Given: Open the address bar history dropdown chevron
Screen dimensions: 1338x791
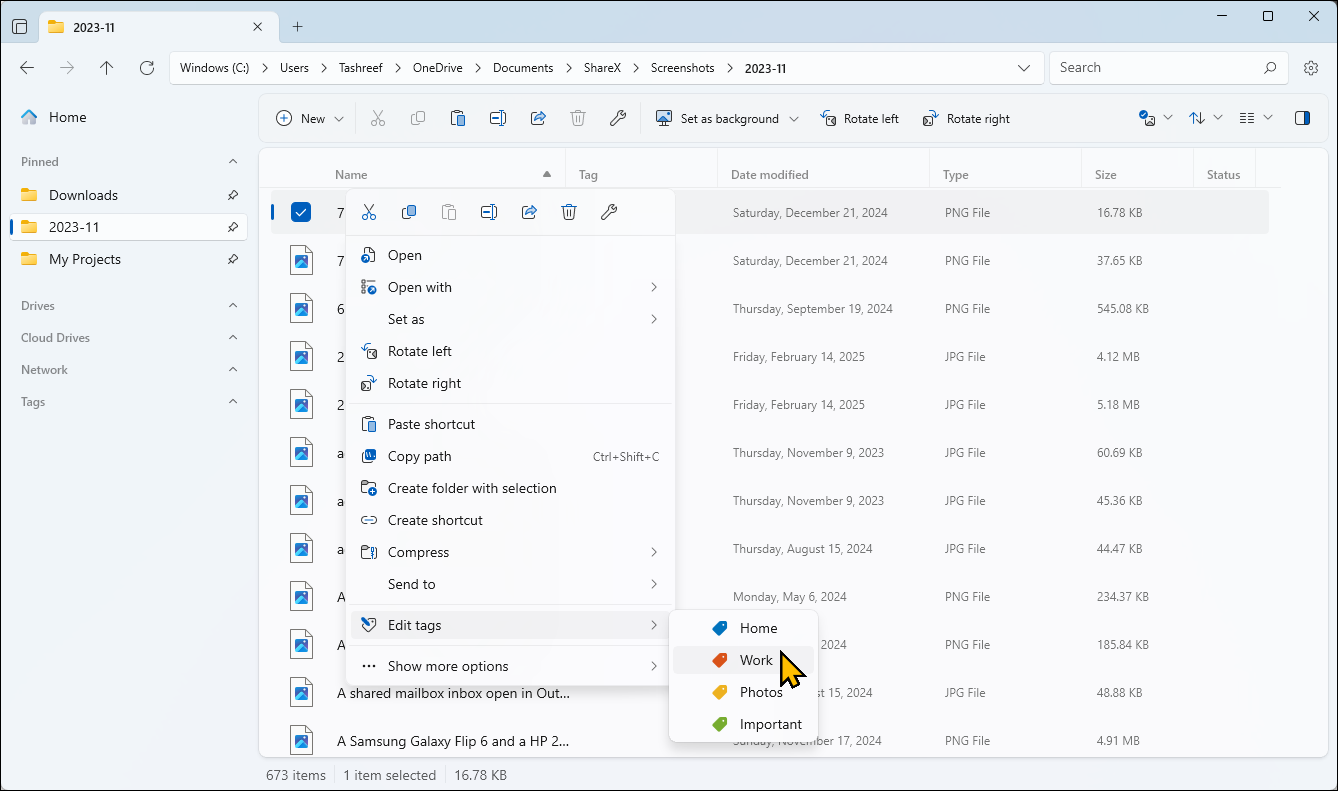Looking at the screenshot, I should [x=1024, y=68].
